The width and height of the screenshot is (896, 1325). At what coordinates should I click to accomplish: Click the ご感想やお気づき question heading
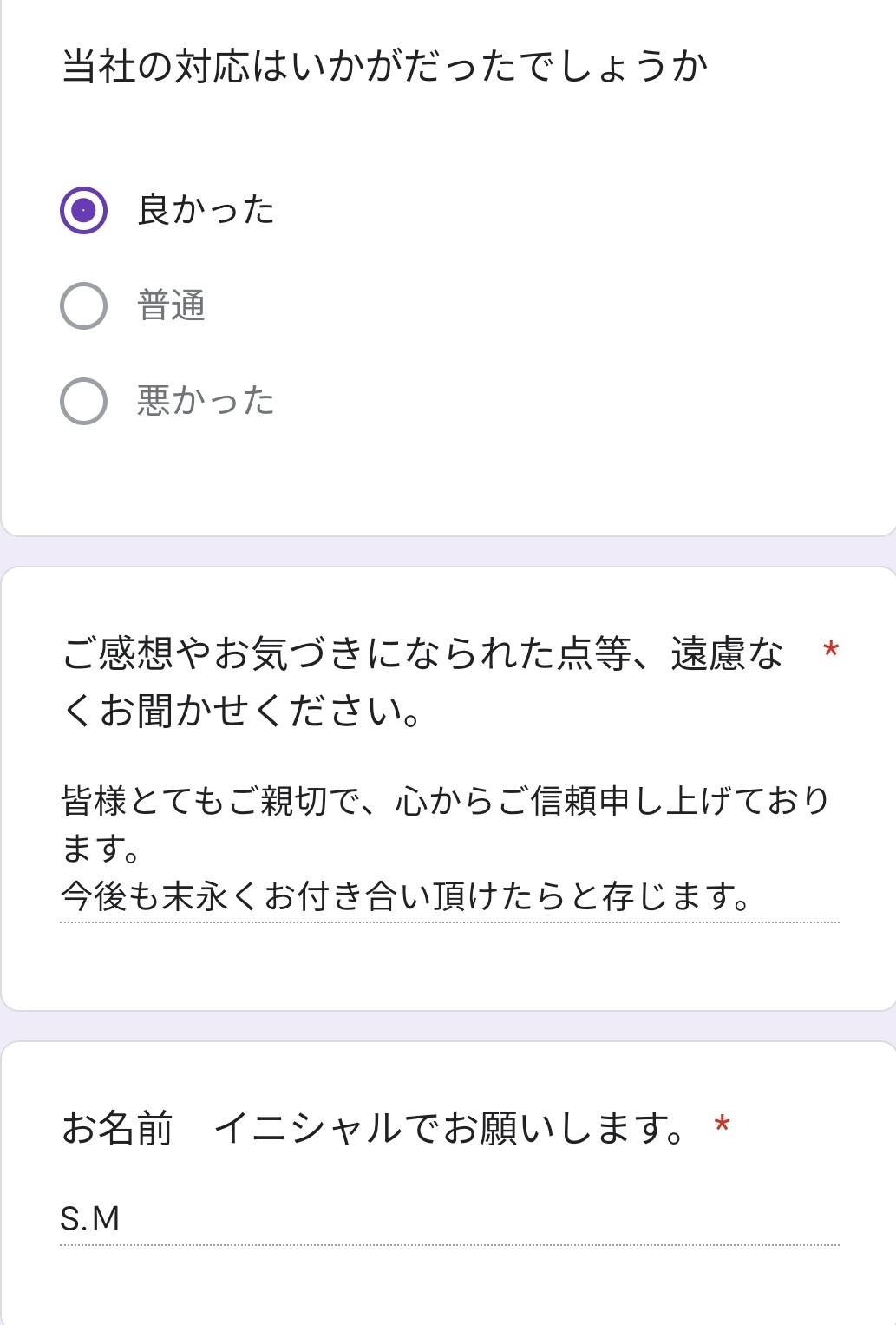(422, 682)
